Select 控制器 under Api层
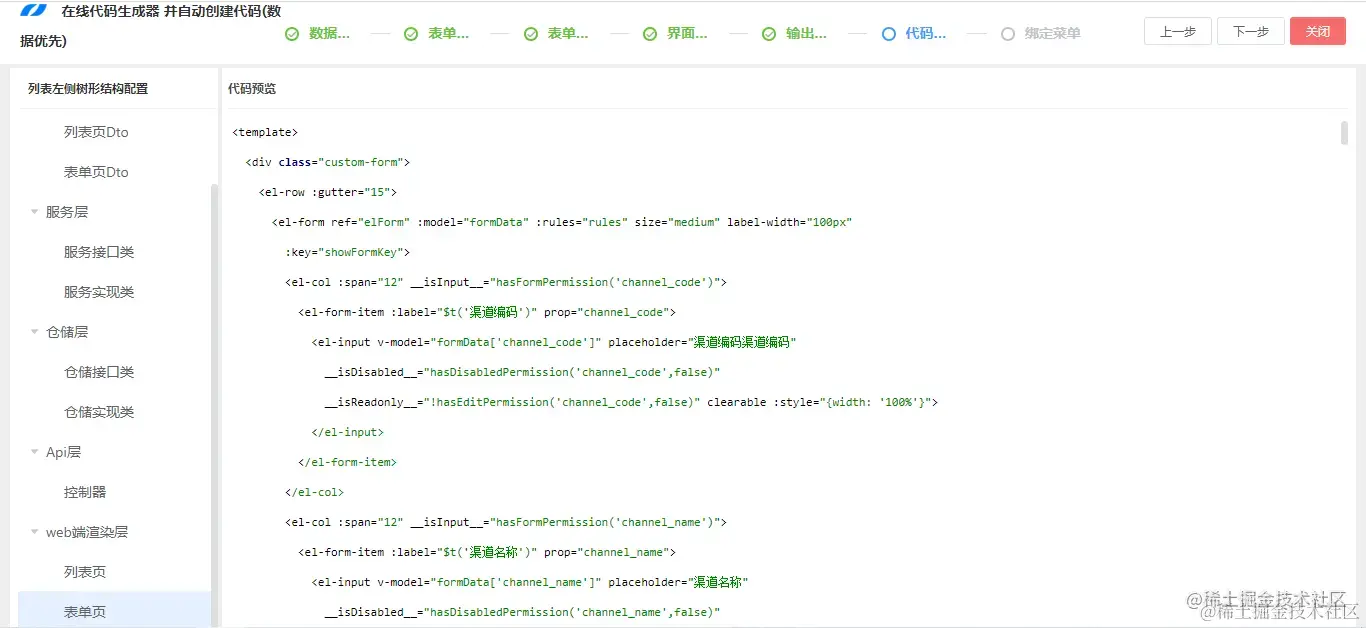This screenshot has height=628, width=1366. (84, 491)
